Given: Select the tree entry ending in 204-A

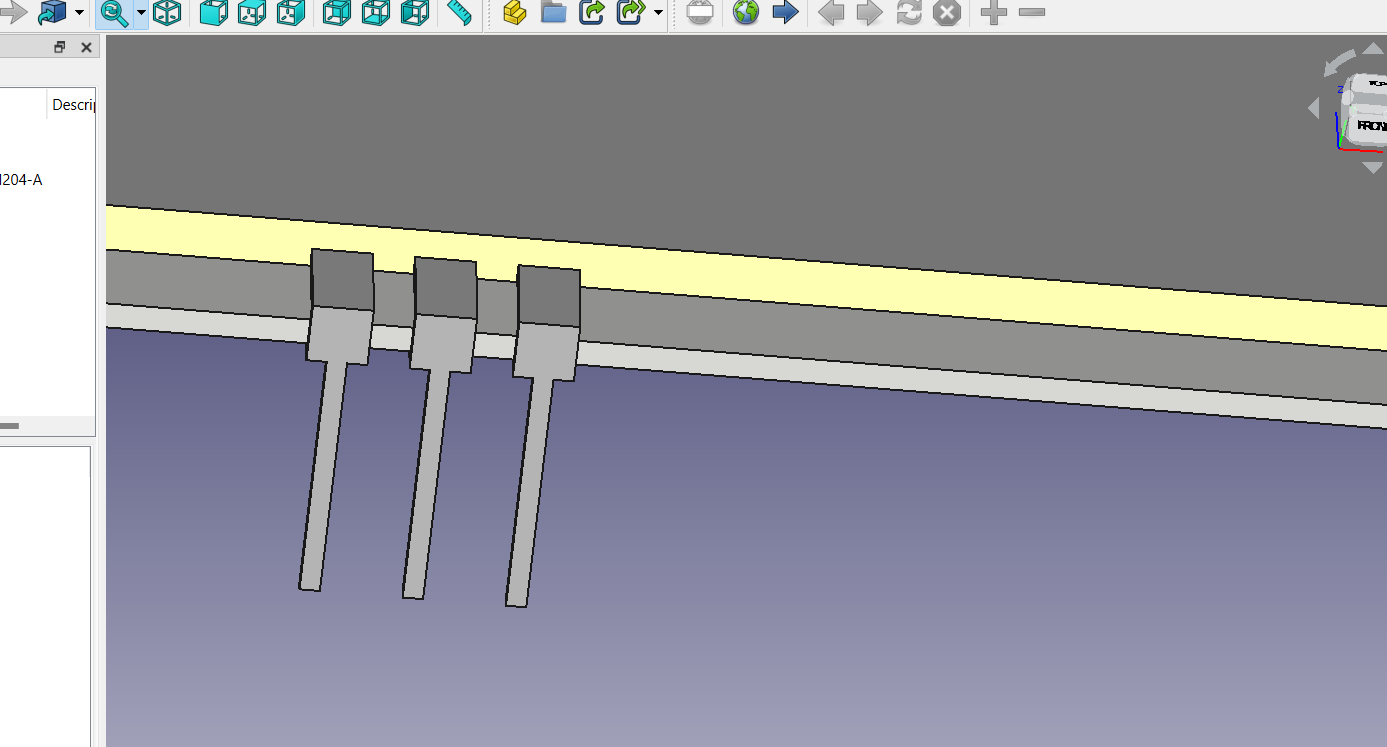Looking at the screenshot, I should [21, 180].
